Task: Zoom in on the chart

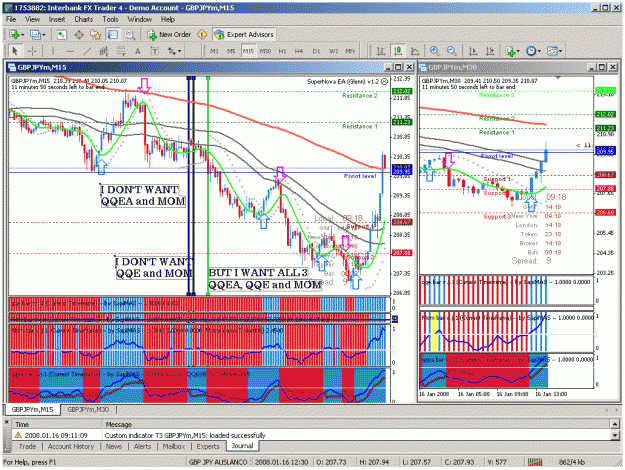Action: [435, 51]
